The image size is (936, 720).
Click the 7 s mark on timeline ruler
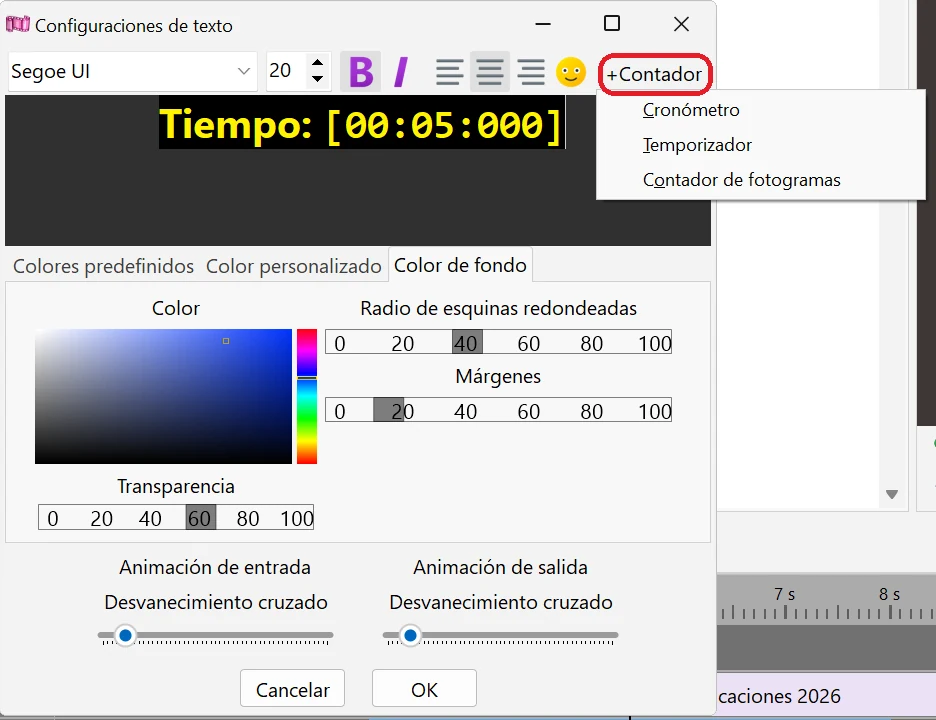[x=784, y=595]
